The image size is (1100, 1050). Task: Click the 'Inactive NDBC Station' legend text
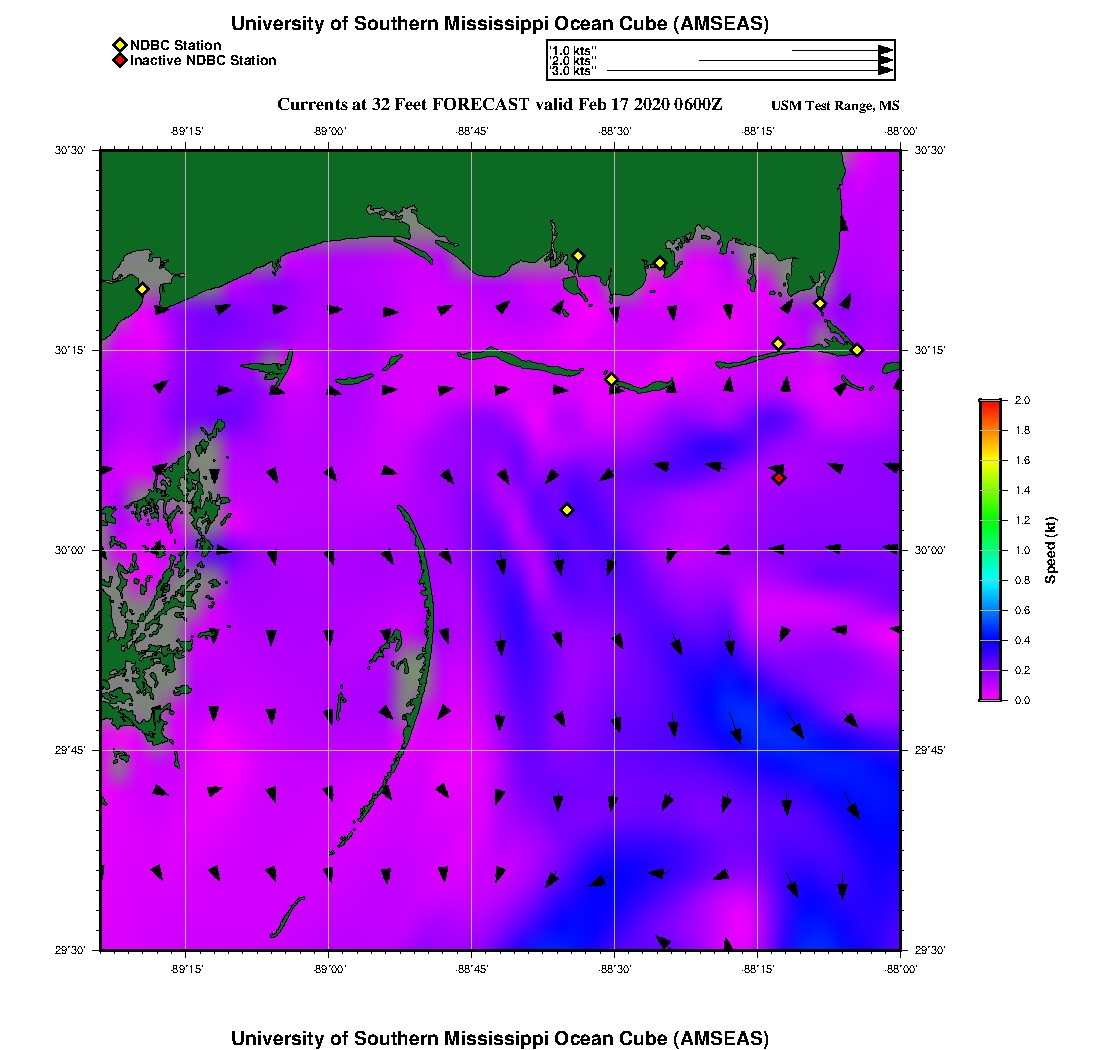click(203, 61)
